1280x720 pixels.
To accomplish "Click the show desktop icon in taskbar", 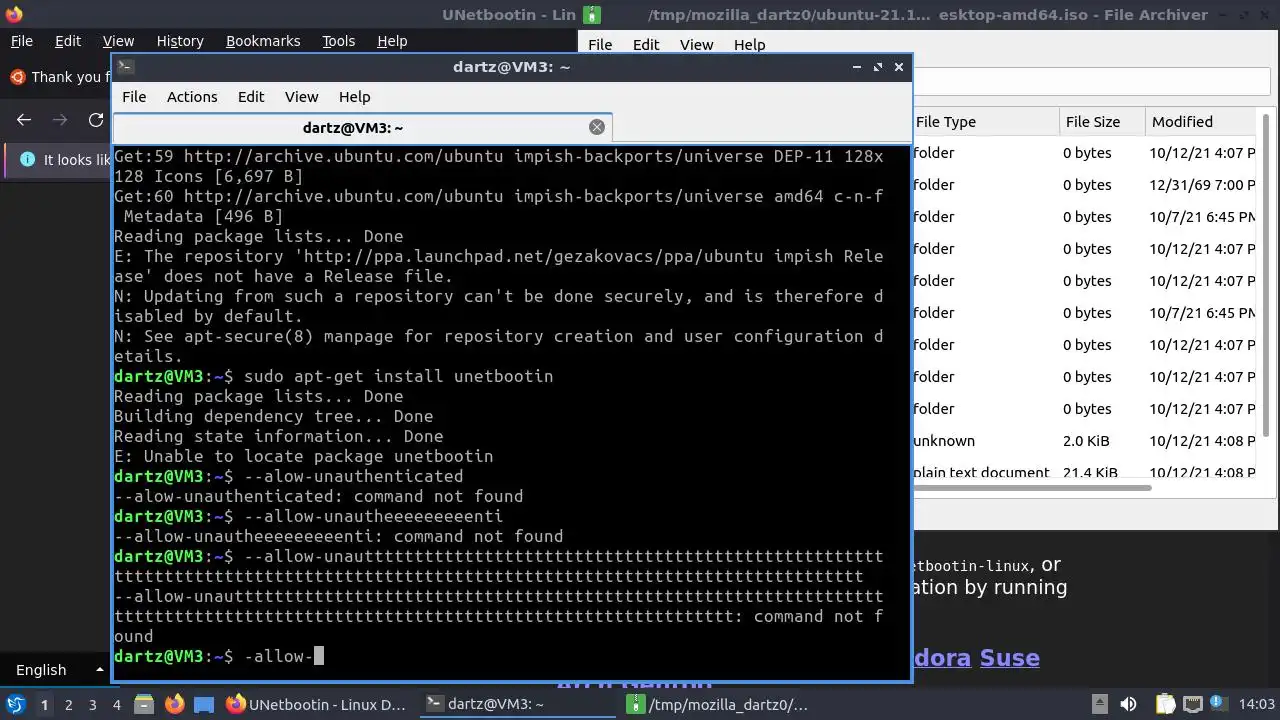I will 204,704.
